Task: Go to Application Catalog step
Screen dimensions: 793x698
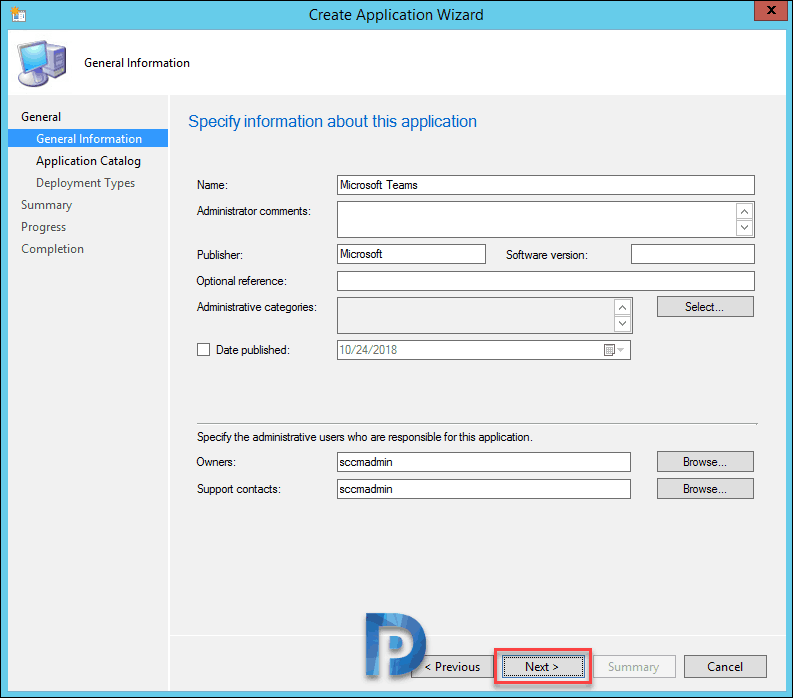Action: click(88, 161)
